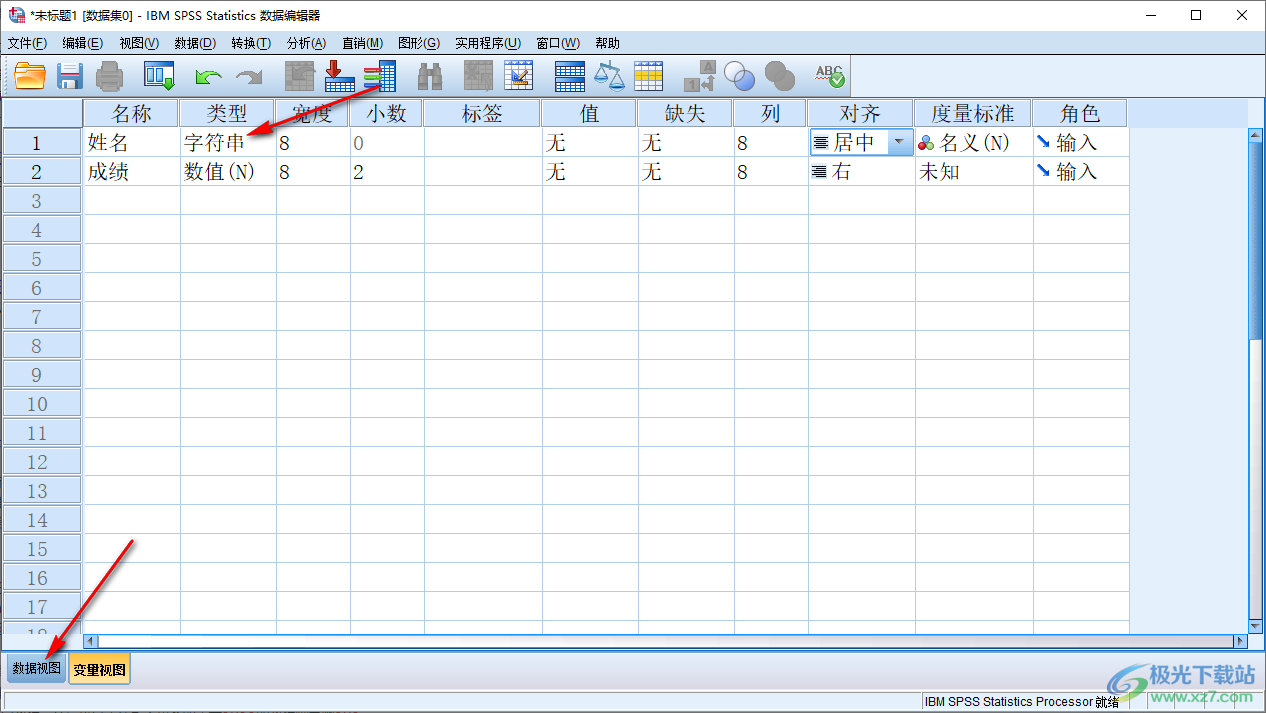Click the decimals cell showing 2

(x=386, y=171)
